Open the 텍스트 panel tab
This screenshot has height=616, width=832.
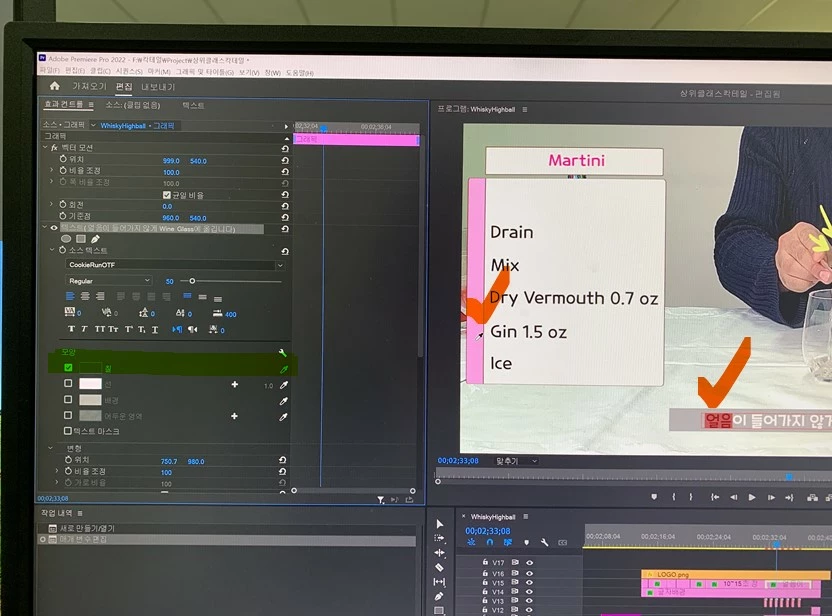[193, 106]
